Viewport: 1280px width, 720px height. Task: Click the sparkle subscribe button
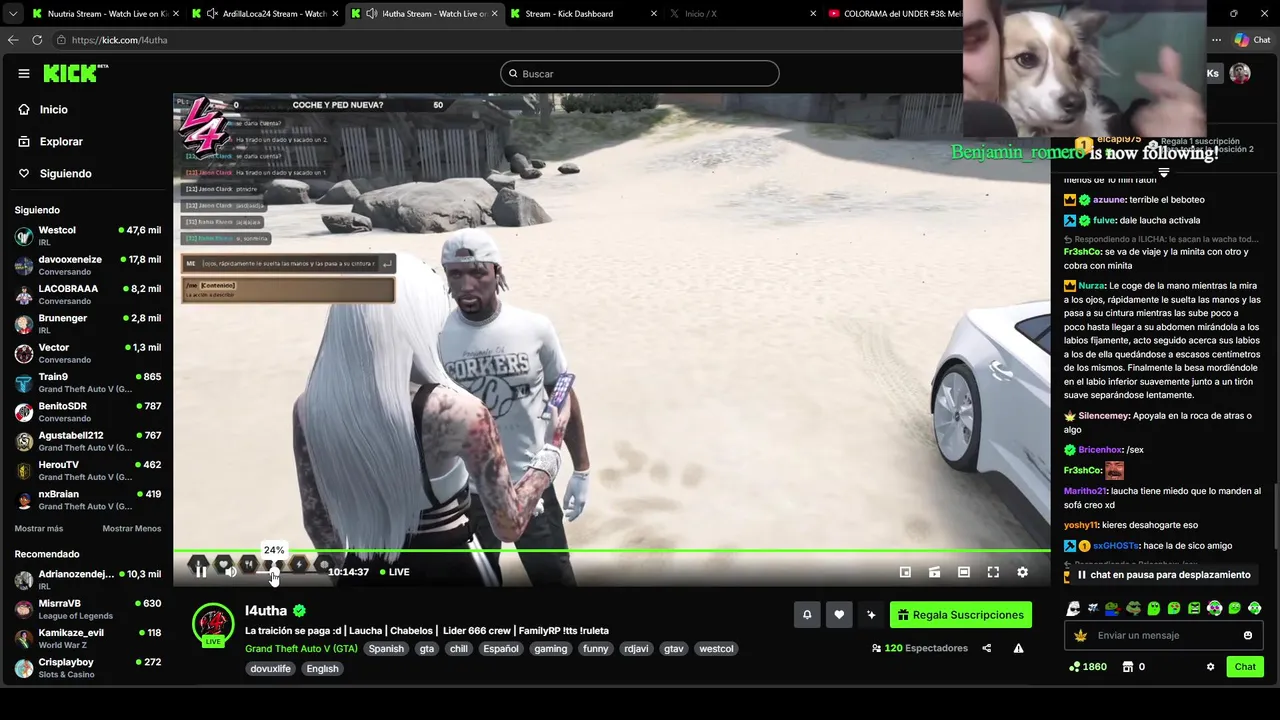871,615
